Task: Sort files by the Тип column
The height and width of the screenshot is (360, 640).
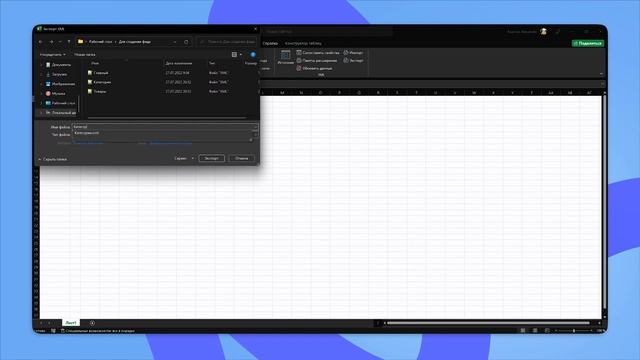Action: pos(212,63)
